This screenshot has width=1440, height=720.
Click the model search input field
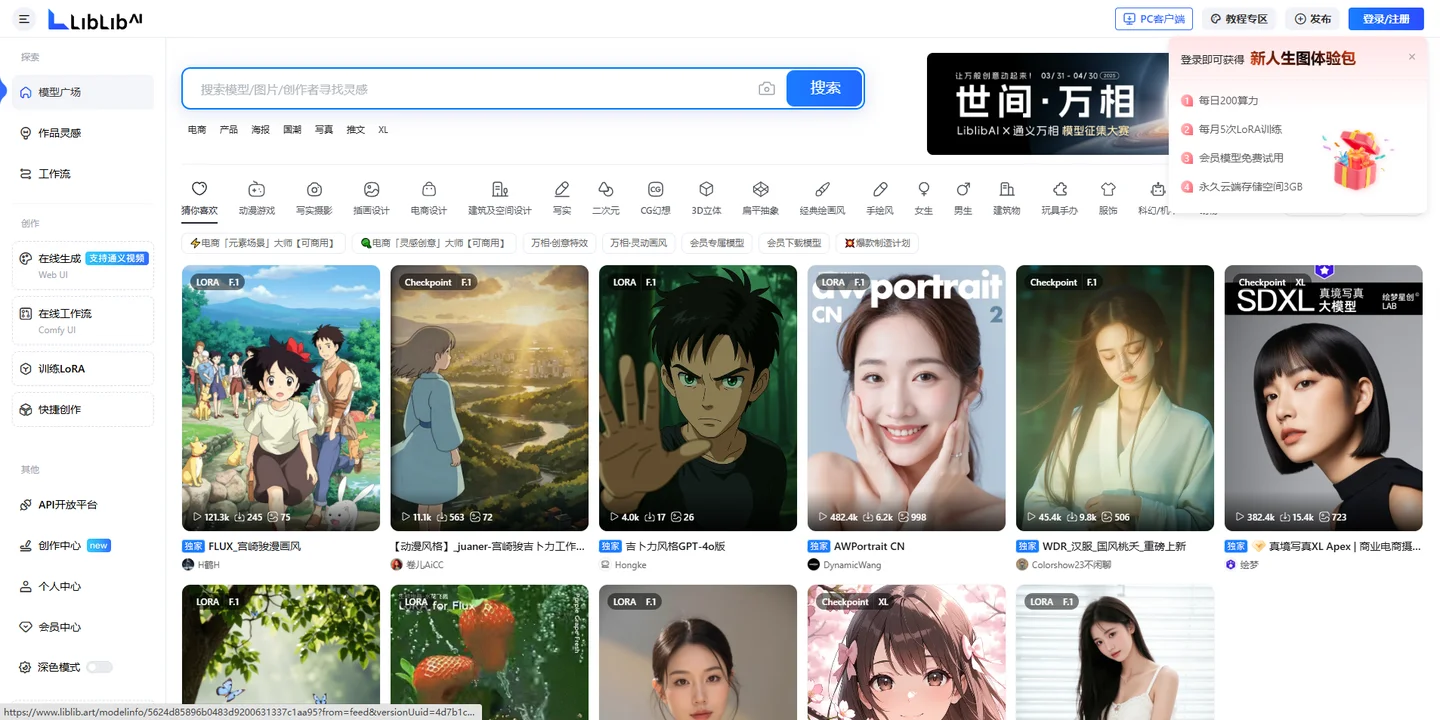[x=470, y=89]
